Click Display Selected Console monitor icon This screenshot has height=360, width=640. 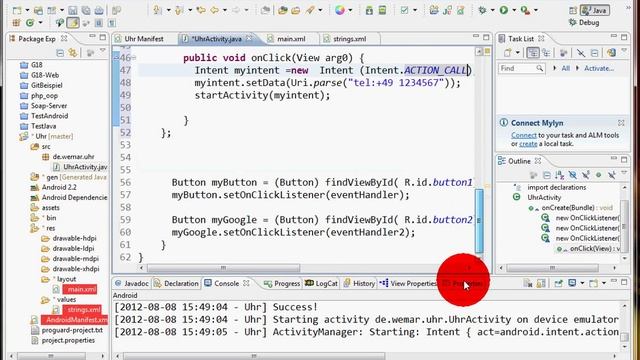coord(573,283)
